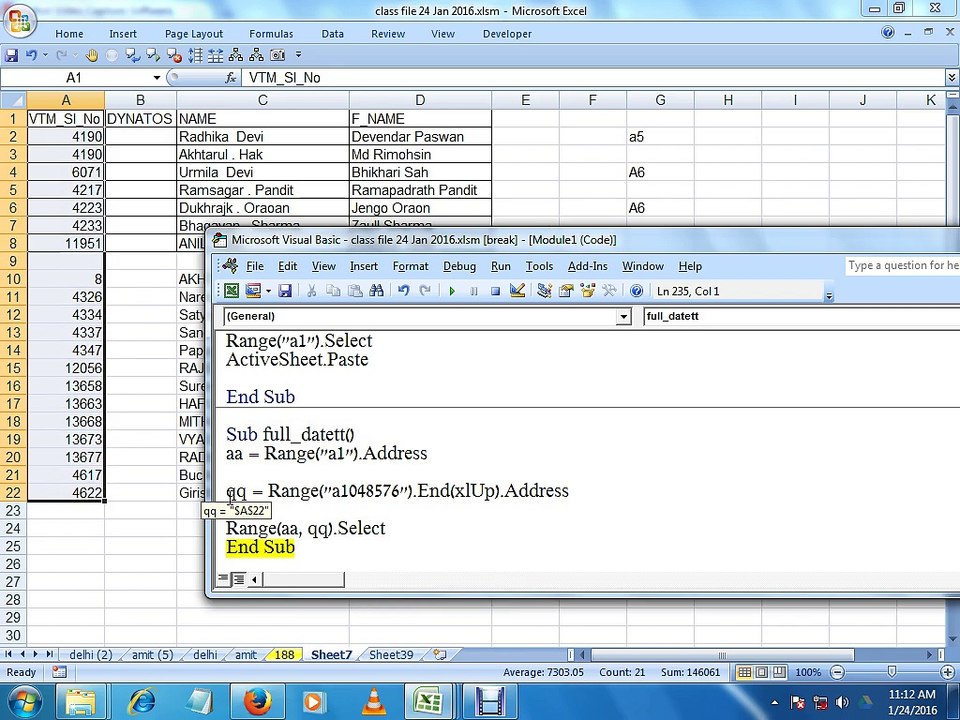Undo last action in Excel toolbar
Viewport: 960px width, 720px height.
pyautogui.click(x=31, y=56)
